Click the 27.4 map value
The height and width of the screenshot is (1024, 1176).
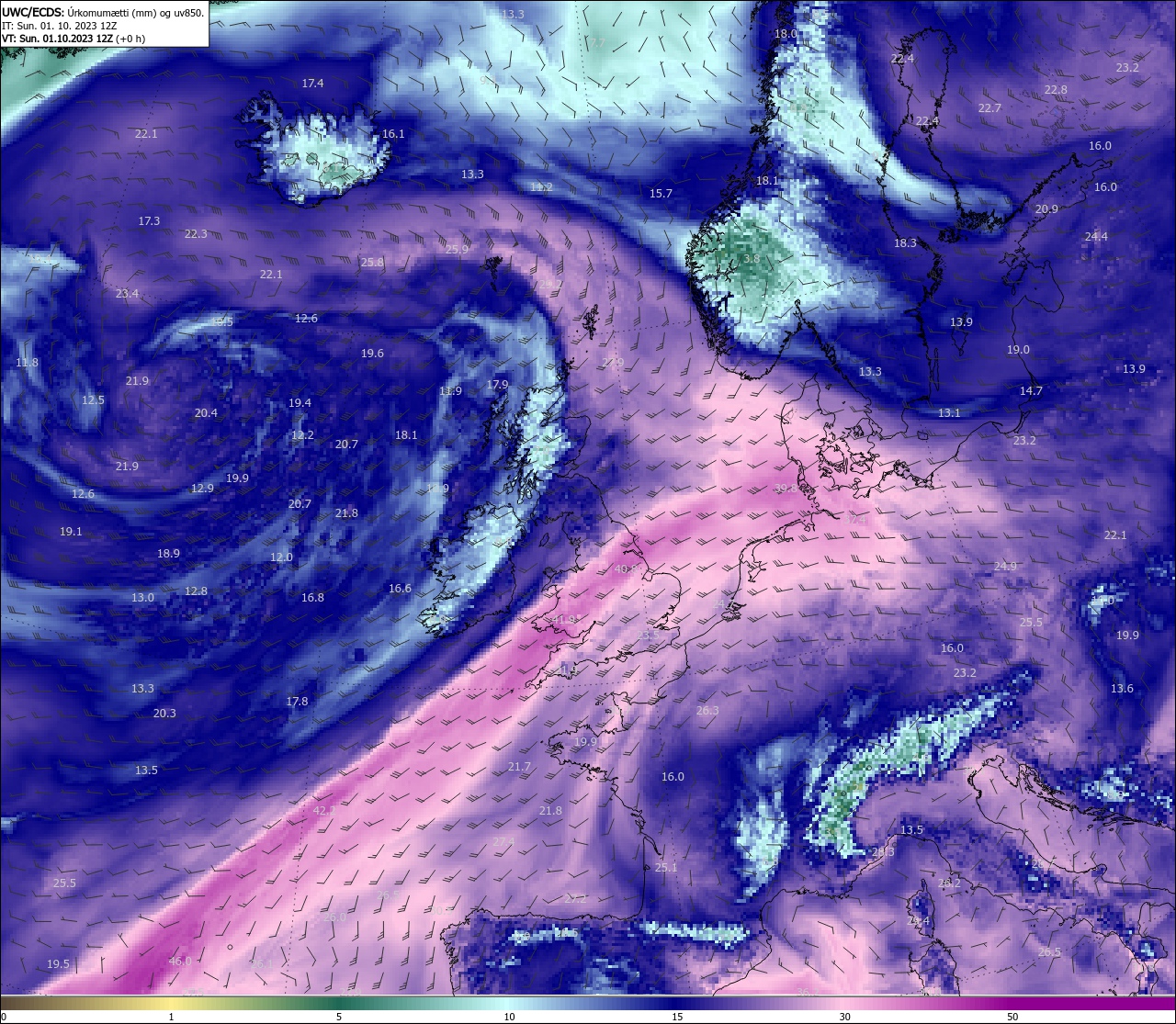(x=503, y=842)
